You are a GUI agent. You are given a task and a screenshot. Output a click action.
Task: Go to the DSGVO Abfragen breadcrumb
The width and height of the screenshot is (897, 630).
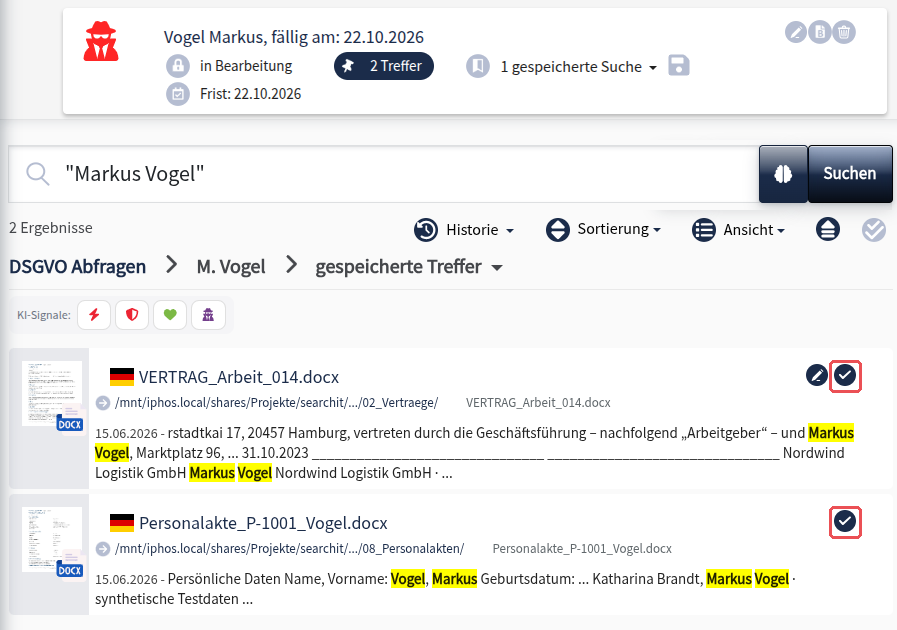coord(78,267)
